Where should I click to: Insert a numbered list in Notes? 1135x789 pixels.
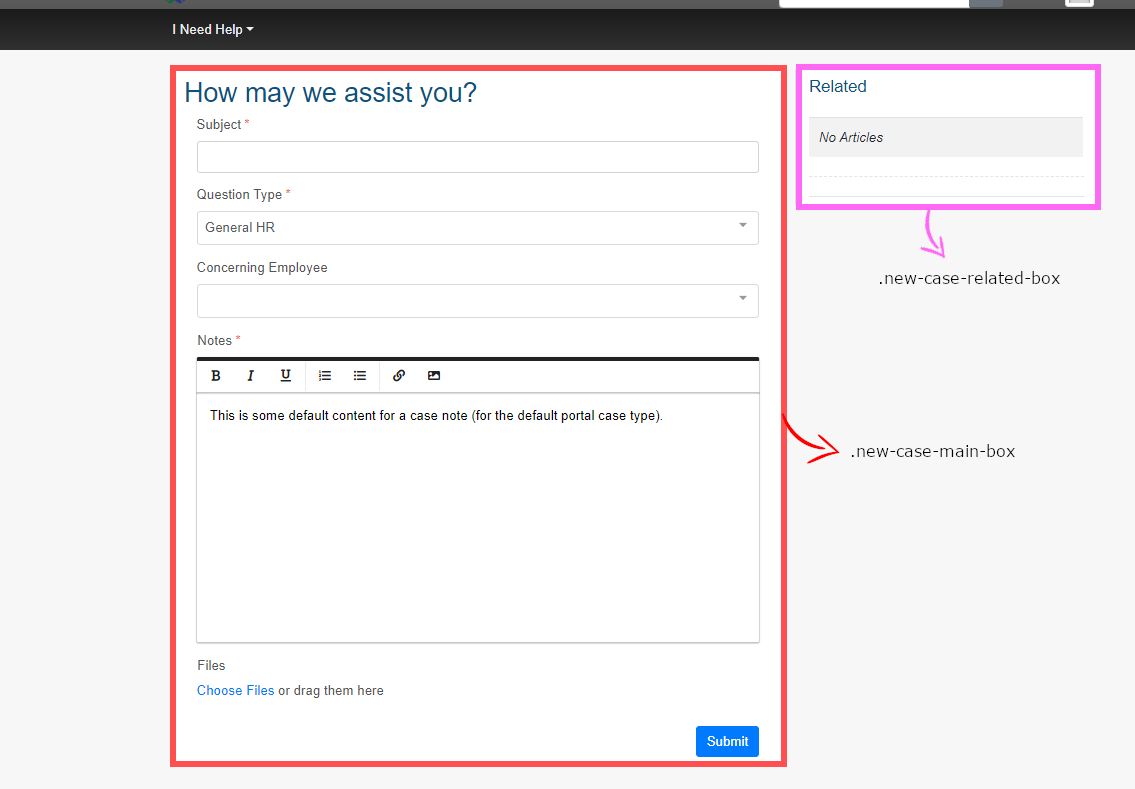tap(325, 376)
